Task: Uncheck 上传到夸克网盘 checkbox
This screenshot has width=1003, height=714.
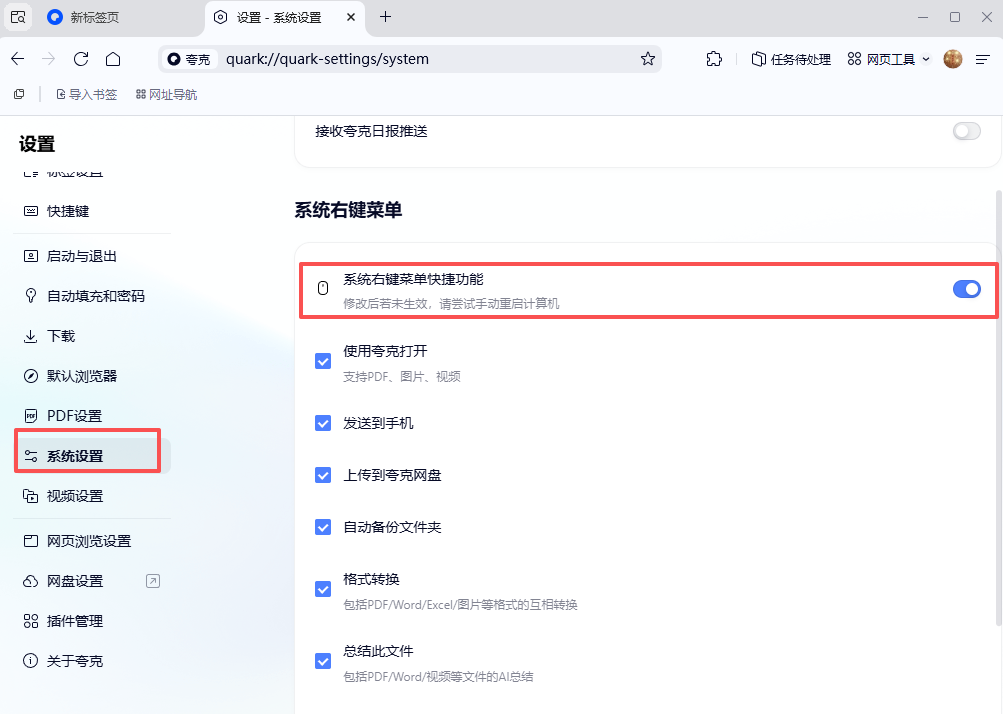Action: point(323,475)
